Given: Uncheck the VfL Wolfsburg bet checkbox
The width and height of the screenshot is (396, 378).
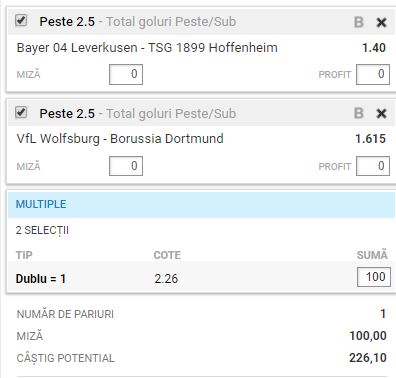Looking at the screenshot, I should (21, 112).
